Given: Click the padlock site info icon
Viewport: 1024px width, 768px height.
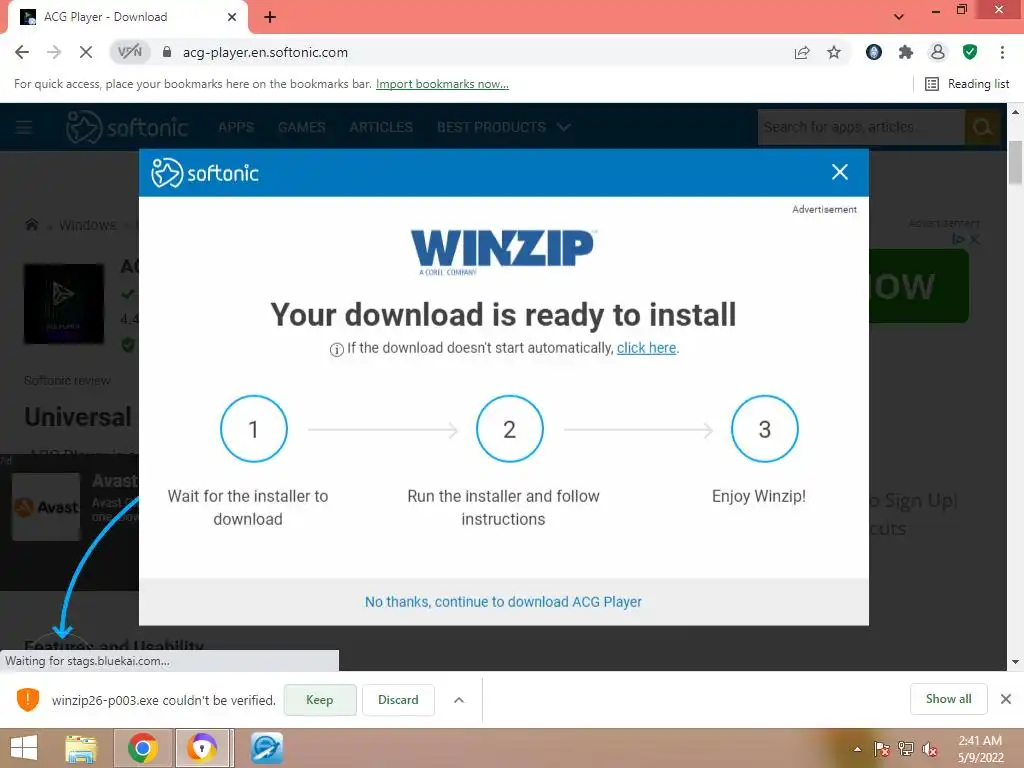Looking at the screenshot, I should (167, 52).
